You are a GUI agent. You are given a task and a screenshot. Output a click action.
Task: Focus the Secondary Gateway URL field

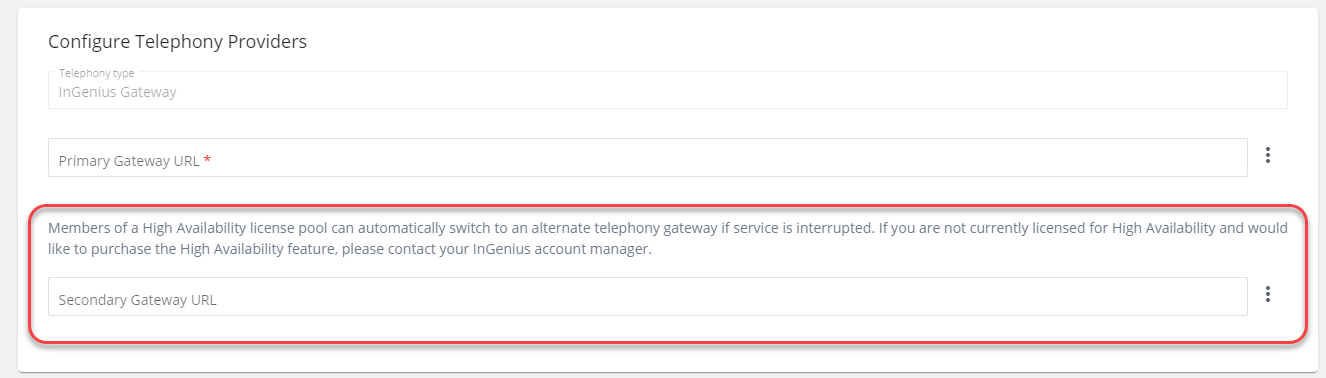click(648, 297)
